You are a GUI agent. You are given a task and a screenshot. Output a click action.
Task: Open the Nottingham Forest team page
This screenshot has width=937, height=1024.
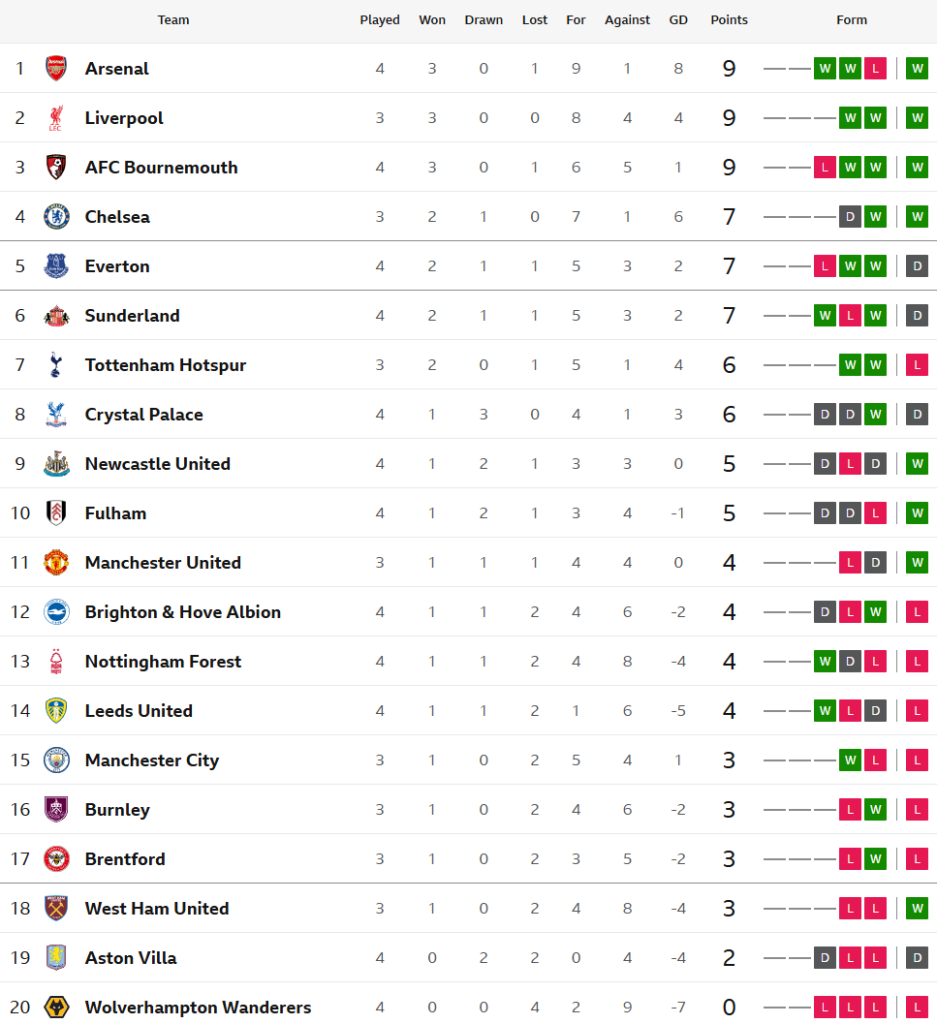pyautogui.click(x=163, y=661)
